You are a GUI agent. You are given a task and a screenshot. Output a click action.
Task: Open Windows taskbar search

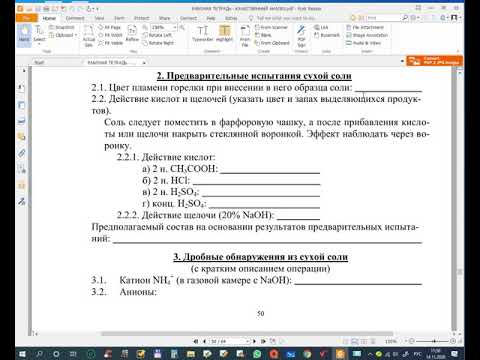tap(39, 354)
